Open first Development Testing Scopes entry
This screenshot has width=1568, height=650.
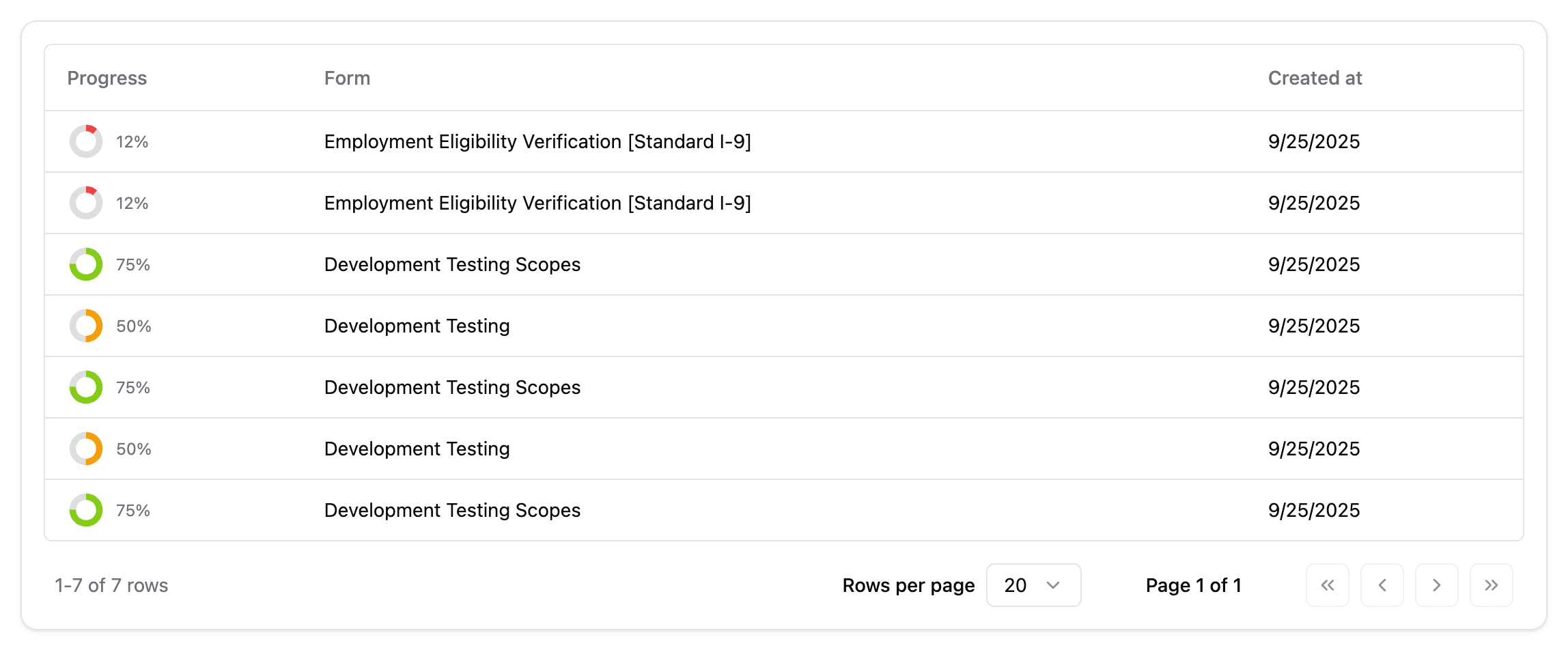[452, 264]
